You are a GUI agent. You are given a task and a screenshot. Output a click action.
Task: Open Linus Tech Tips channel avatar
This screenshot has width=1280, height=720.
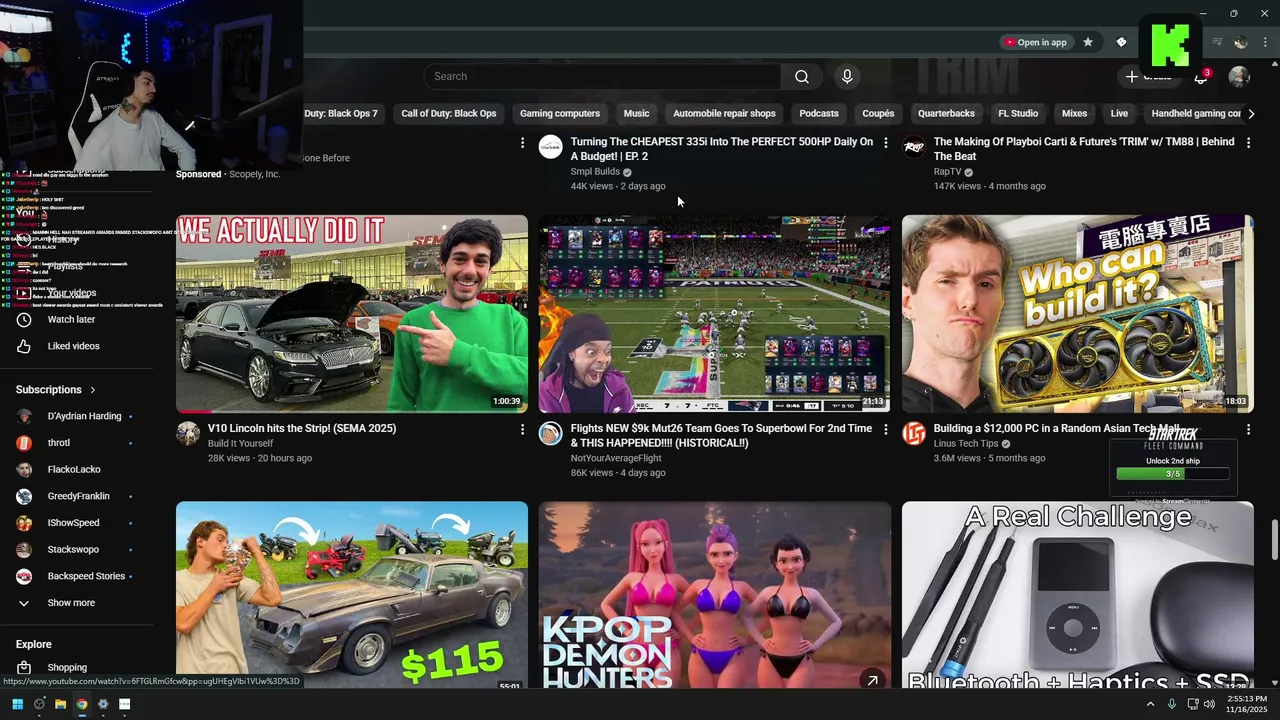pyautogui.click(x=914, y=433)
